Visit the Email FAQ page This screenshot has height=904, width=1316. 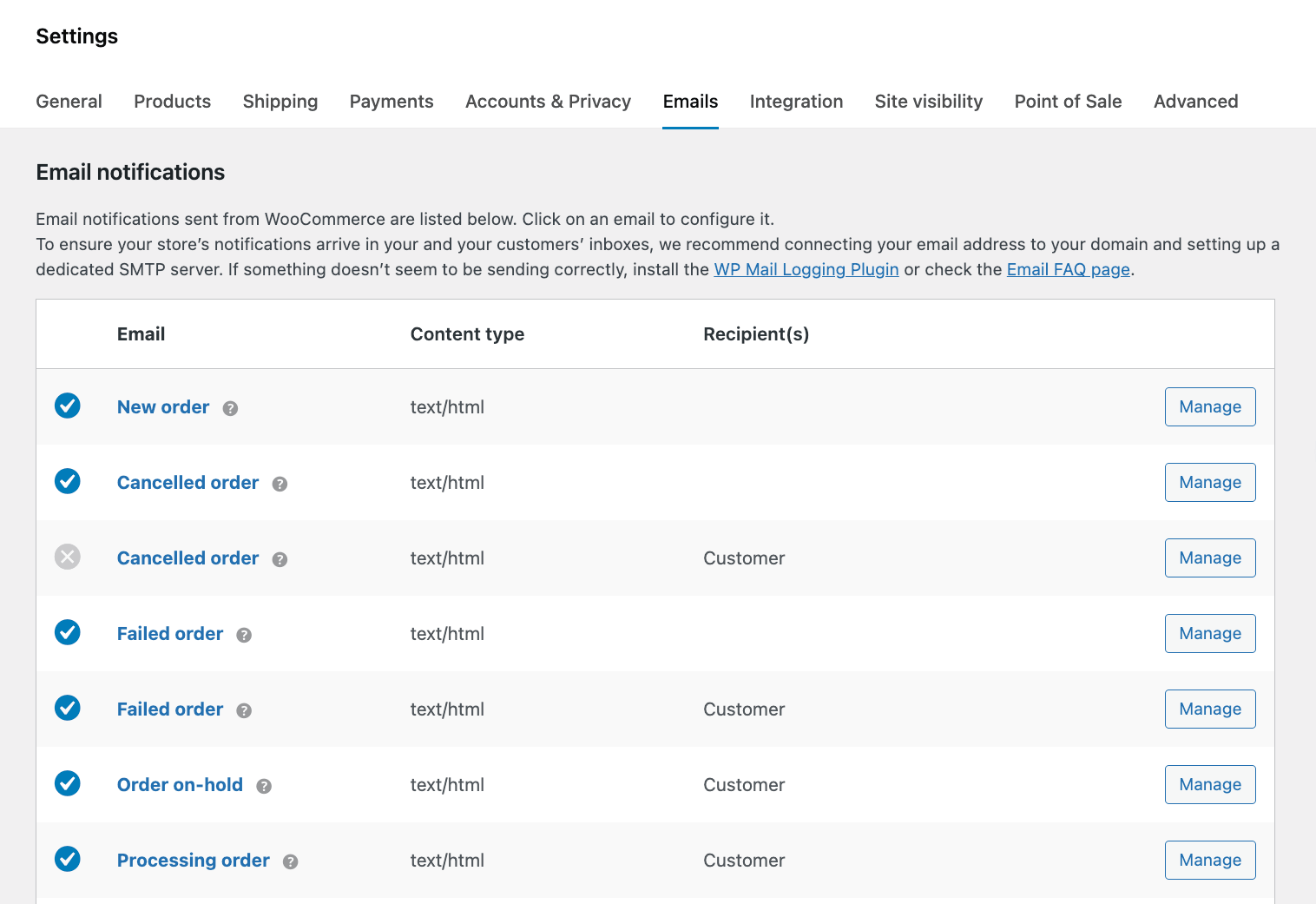coord(1068,269)
